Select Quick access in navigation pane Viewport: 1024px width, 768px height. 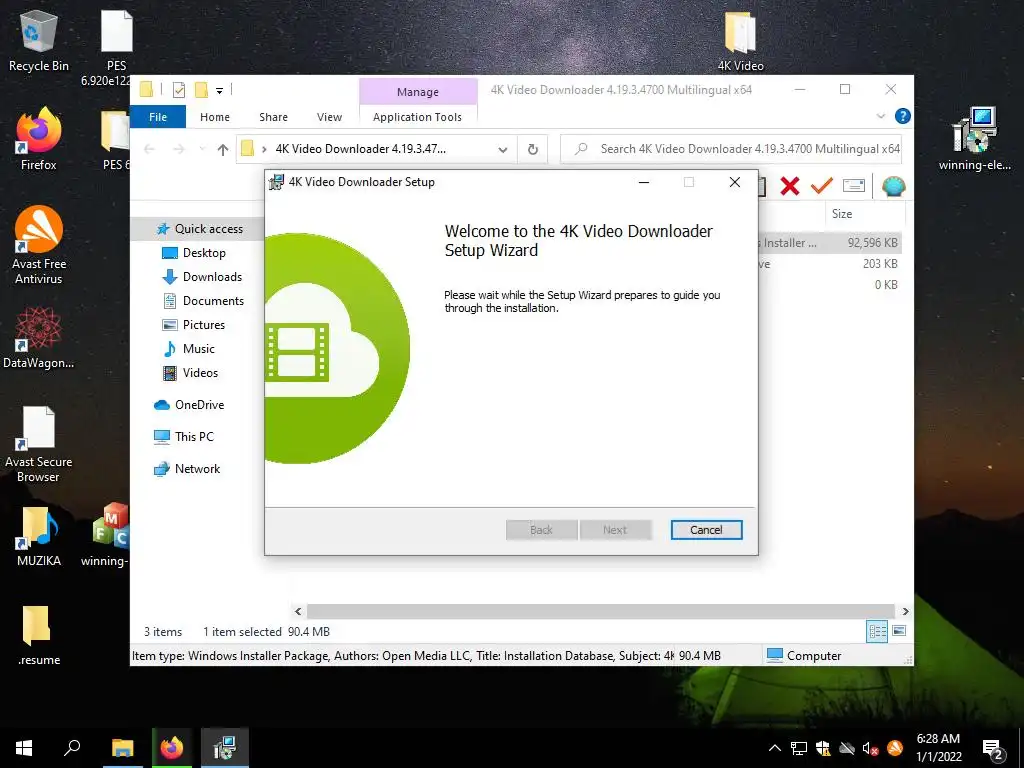coord(199,229)
